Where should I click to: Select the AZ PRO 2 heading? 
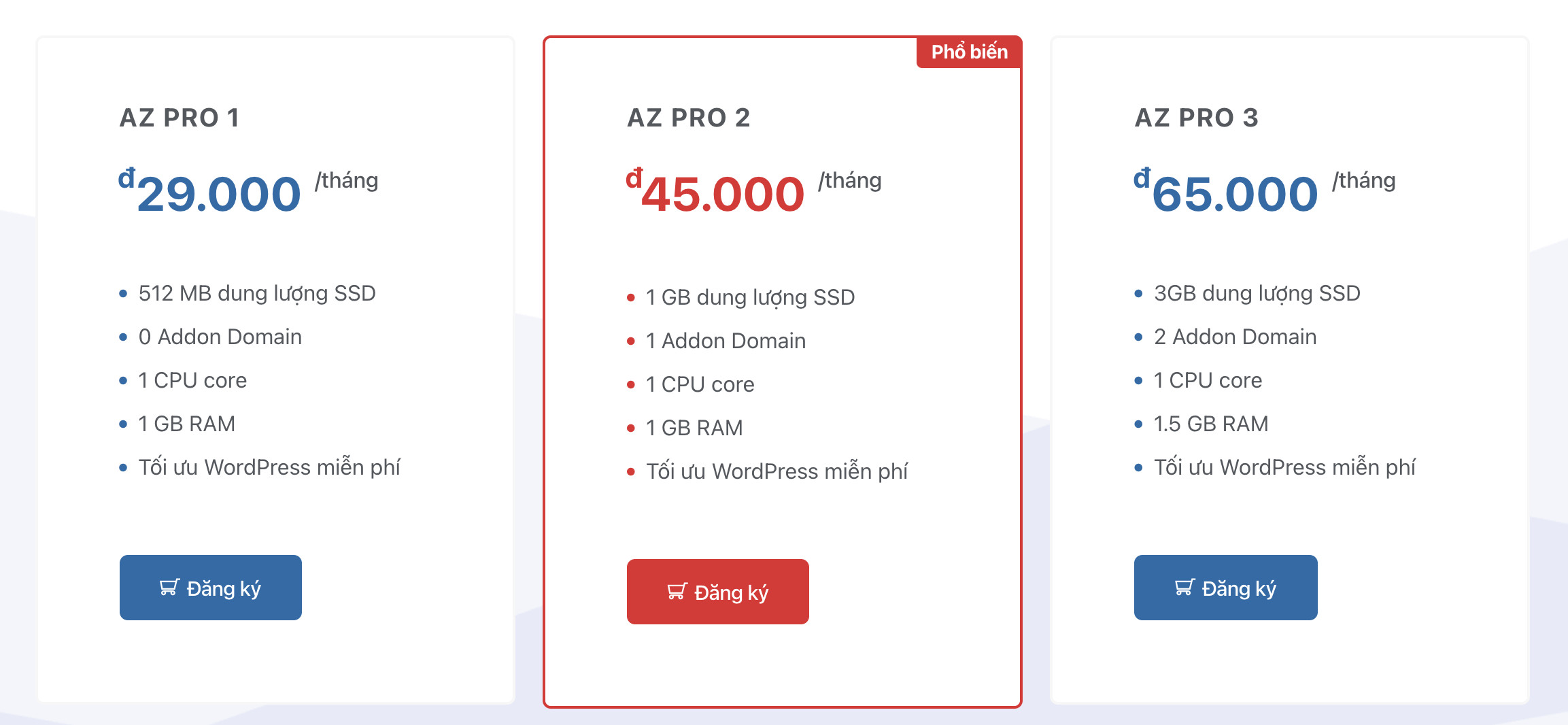click(x=689, y=118)
